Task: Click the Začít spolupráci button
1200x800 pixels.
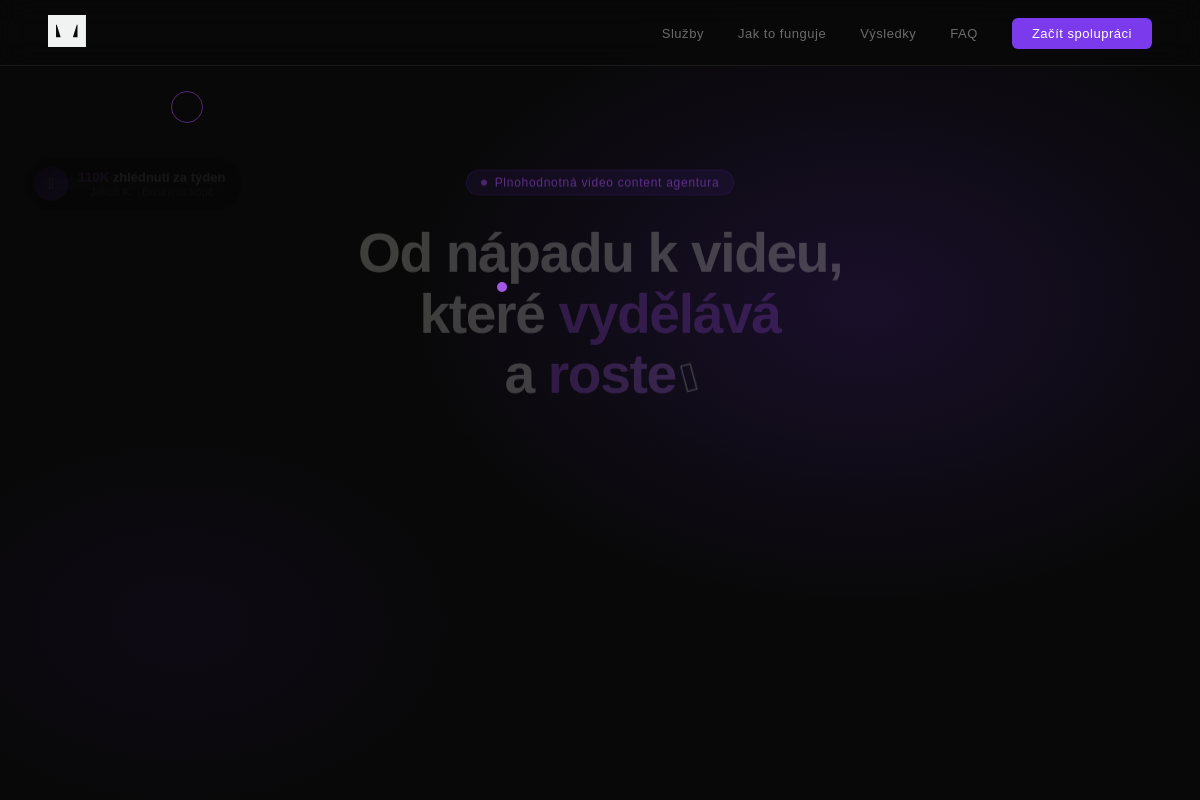Action: [1082, 33]
